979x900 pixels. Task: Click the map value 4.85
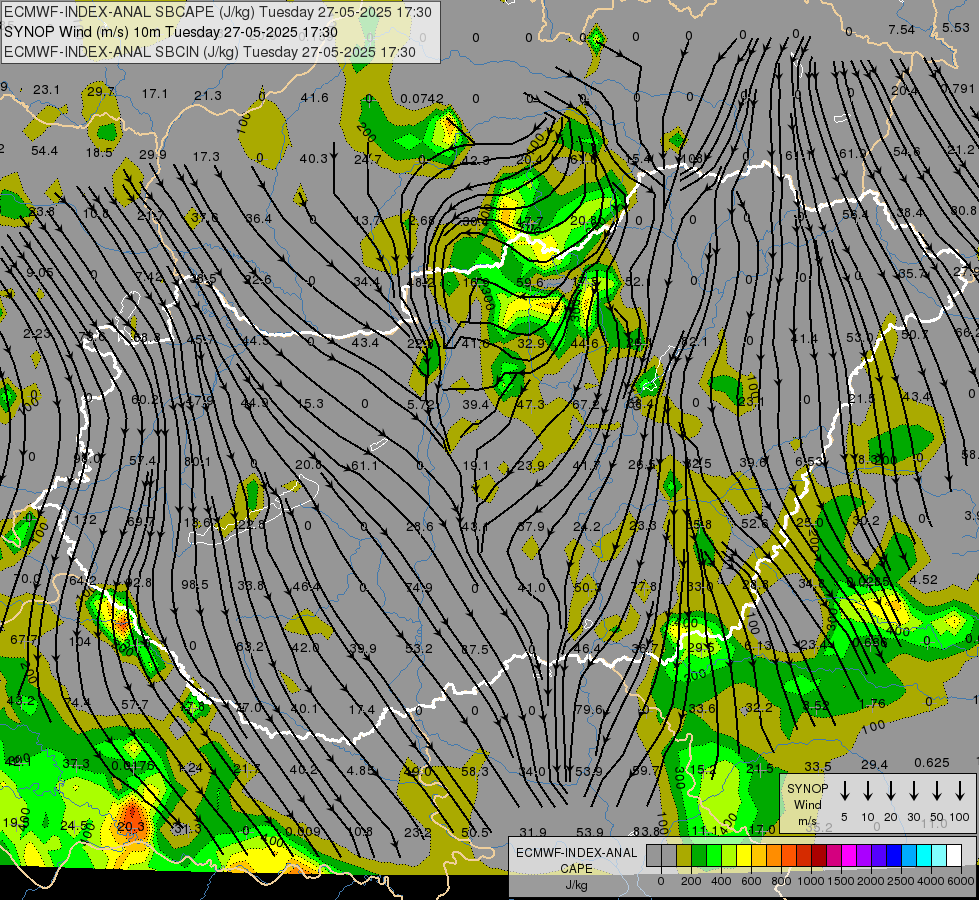click(x=360, y=770)
